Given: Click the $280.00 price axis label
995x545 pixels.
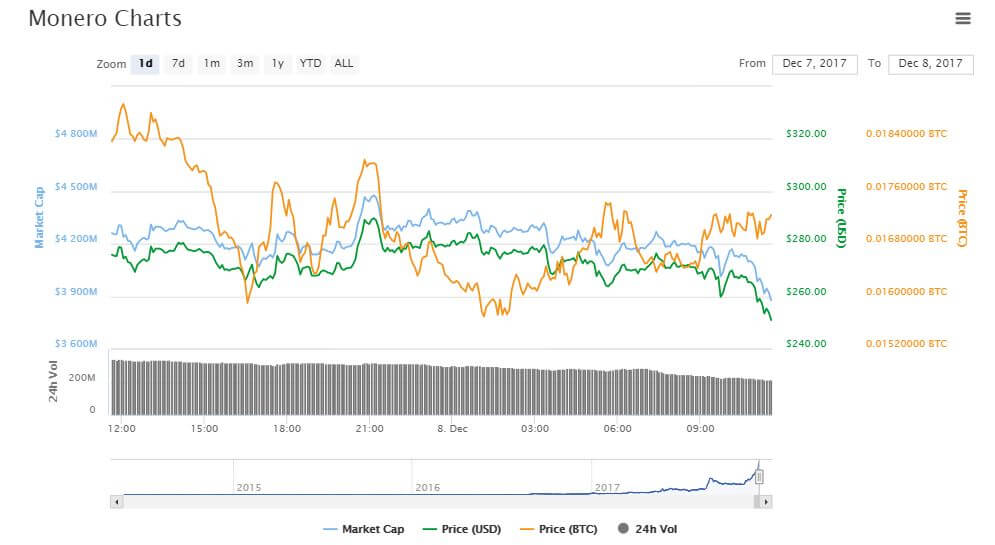Looking at the screenshot, I should (x=806, y=239).
